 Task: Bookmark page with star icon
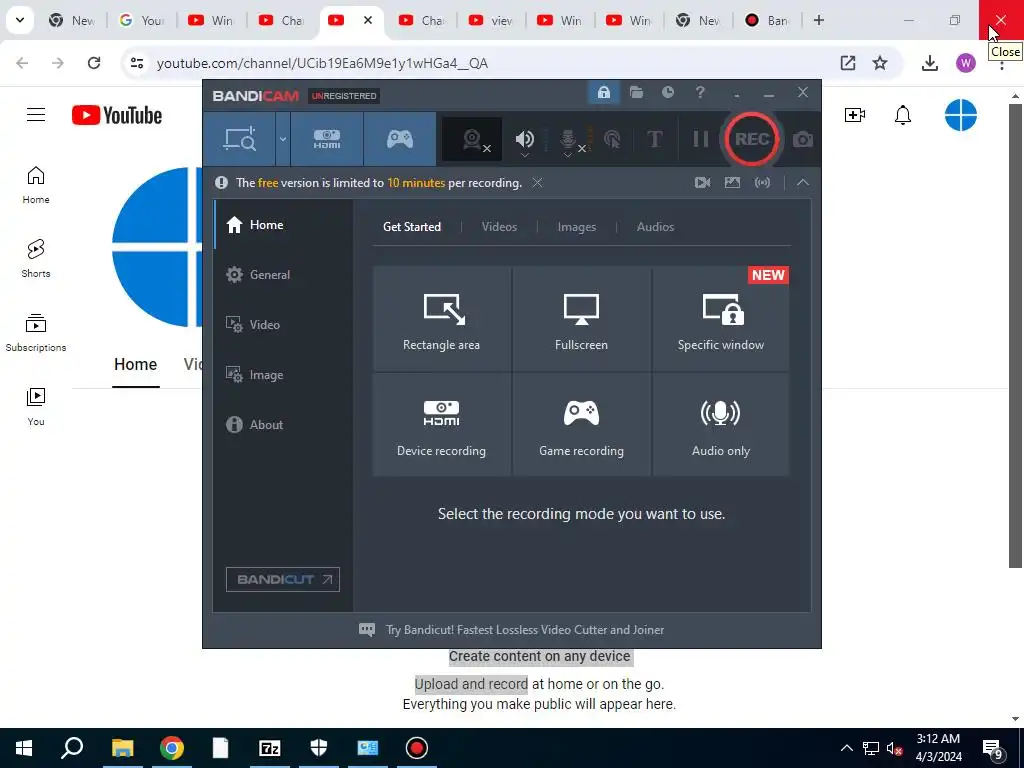click(880, 63)
